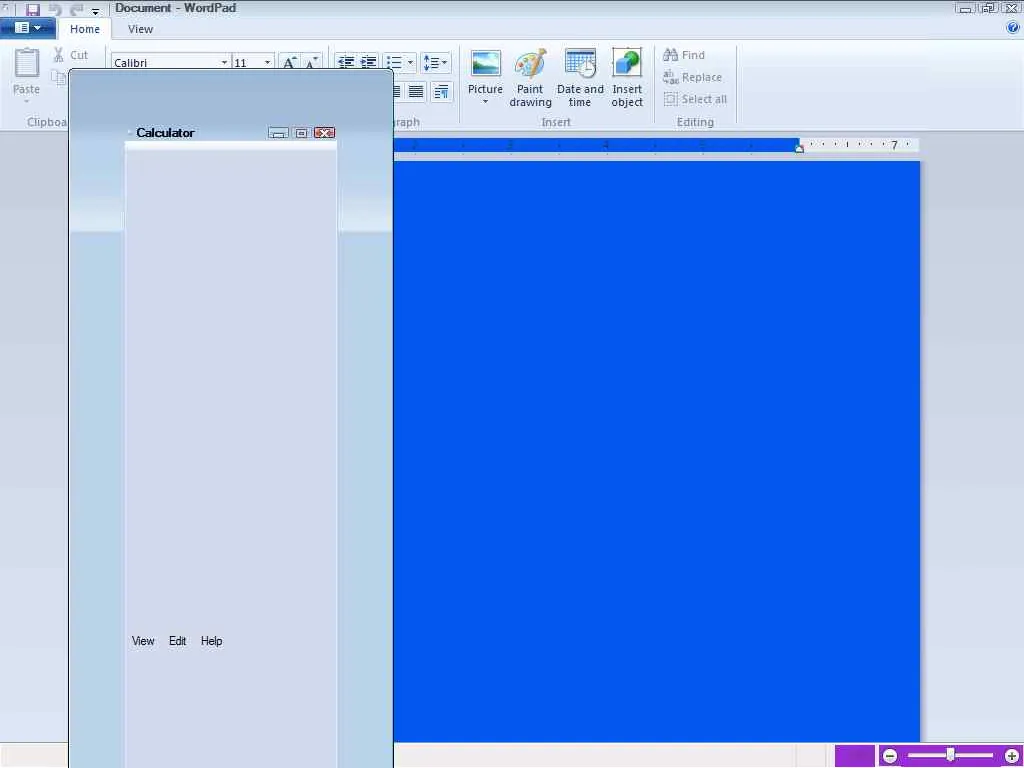
Task: Click the Redo arrow in the quick access toolbar
Action: click(76, 9)
